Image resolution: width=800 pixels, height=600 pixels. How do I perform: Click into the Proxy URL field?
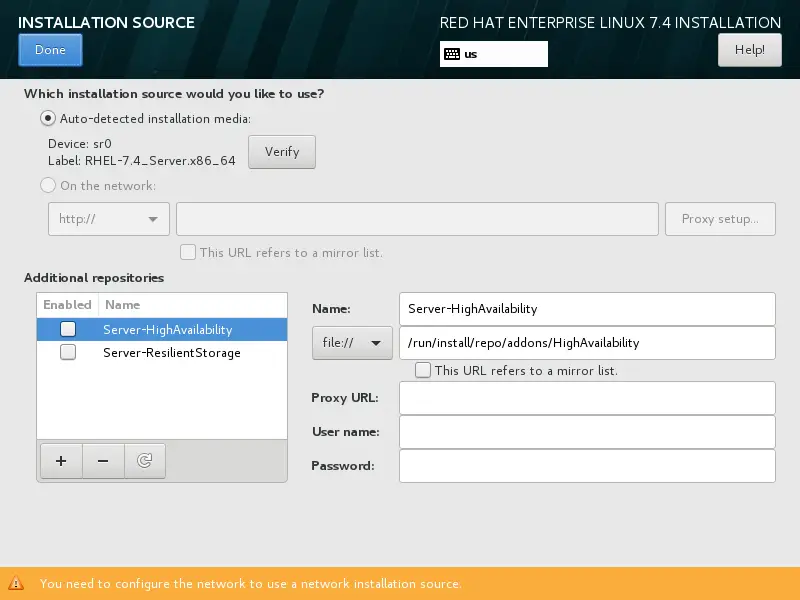pyautogui.click(x=587, y=398)
